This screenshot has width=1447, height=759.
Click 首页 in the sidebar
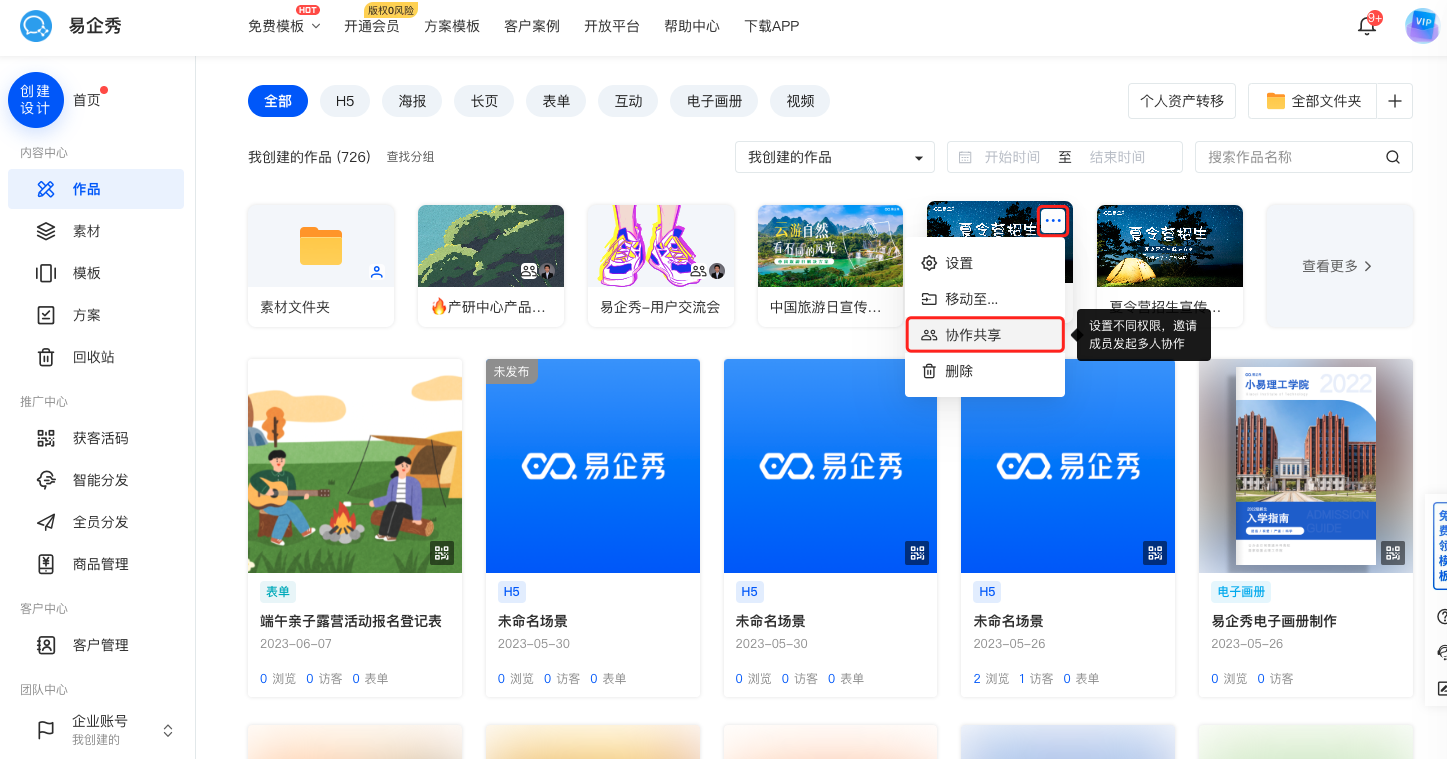(87, 100)
